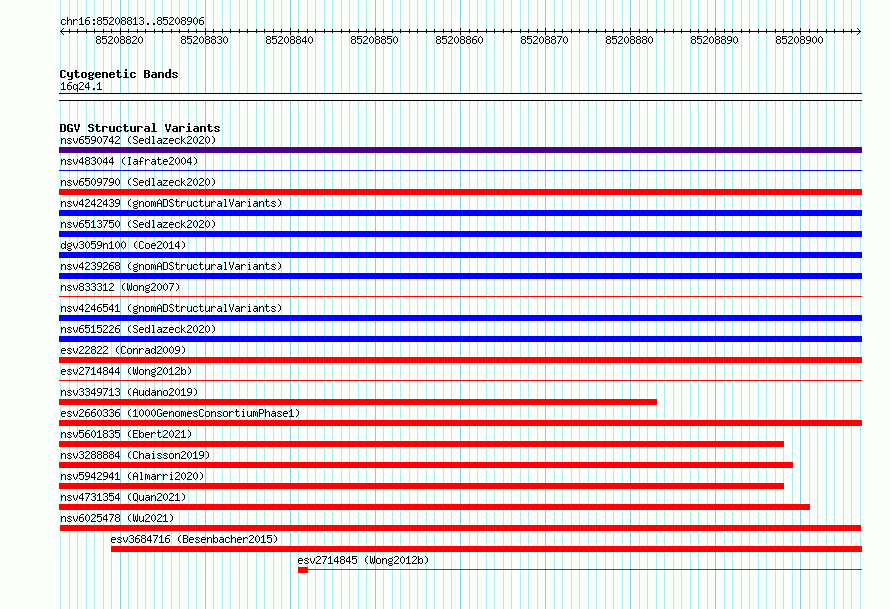
Task: Click the small red esv2714845 block
Action: (x=303, y=570)
